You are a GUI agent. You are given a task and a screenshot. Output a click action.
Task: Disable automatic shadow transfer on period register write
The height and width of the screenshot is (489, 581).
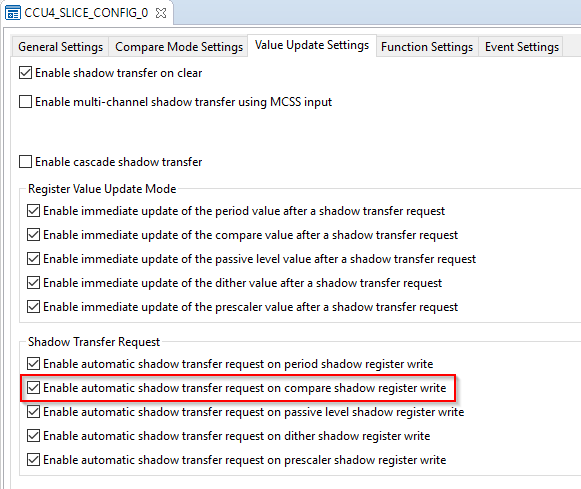[33, 363]
